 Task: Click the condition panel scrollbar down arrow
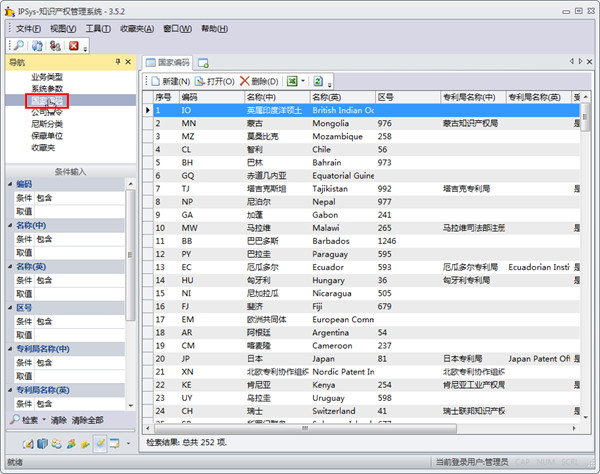pos(130,406)
